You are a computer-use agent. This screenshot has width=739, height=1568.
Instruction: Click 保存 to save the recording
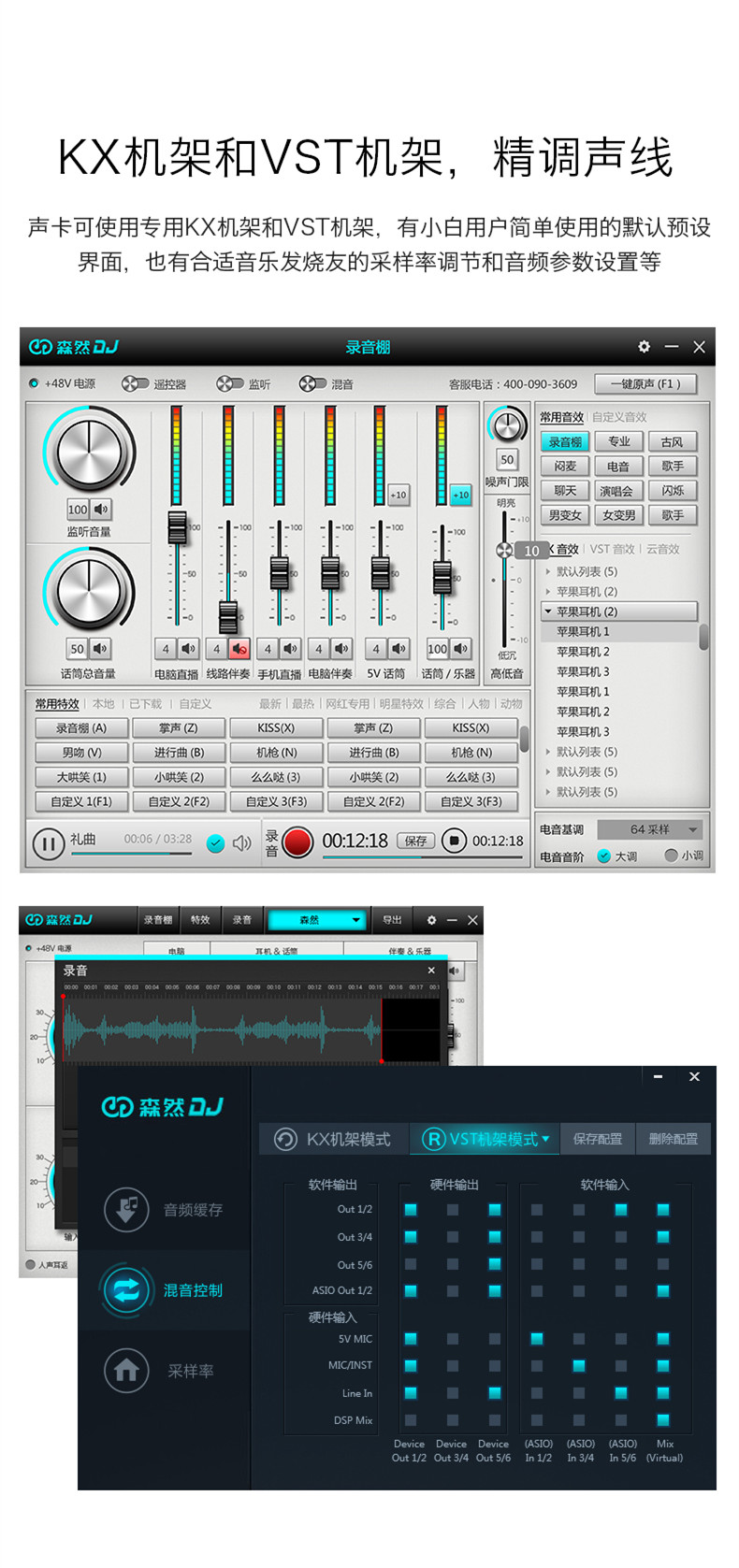pyautogui.click(x=415, y=841)
